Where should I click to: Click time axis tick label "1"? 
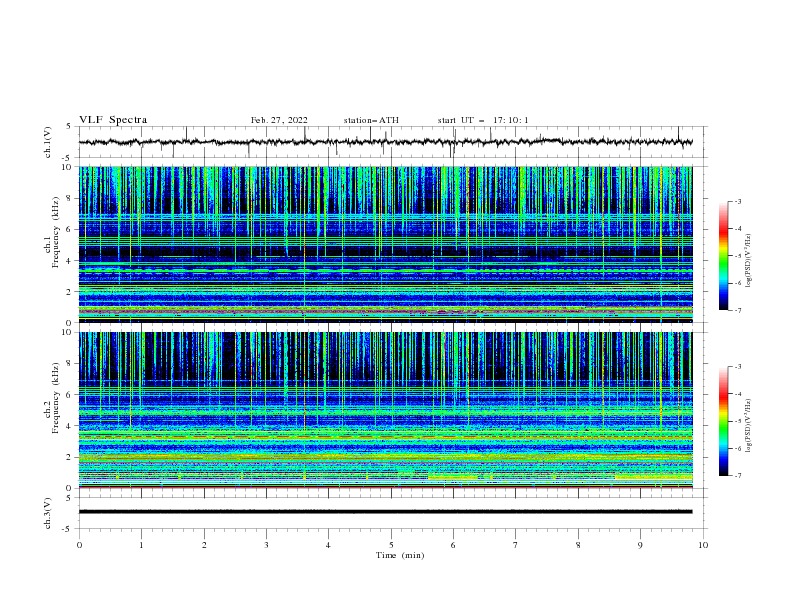[142, 545]
